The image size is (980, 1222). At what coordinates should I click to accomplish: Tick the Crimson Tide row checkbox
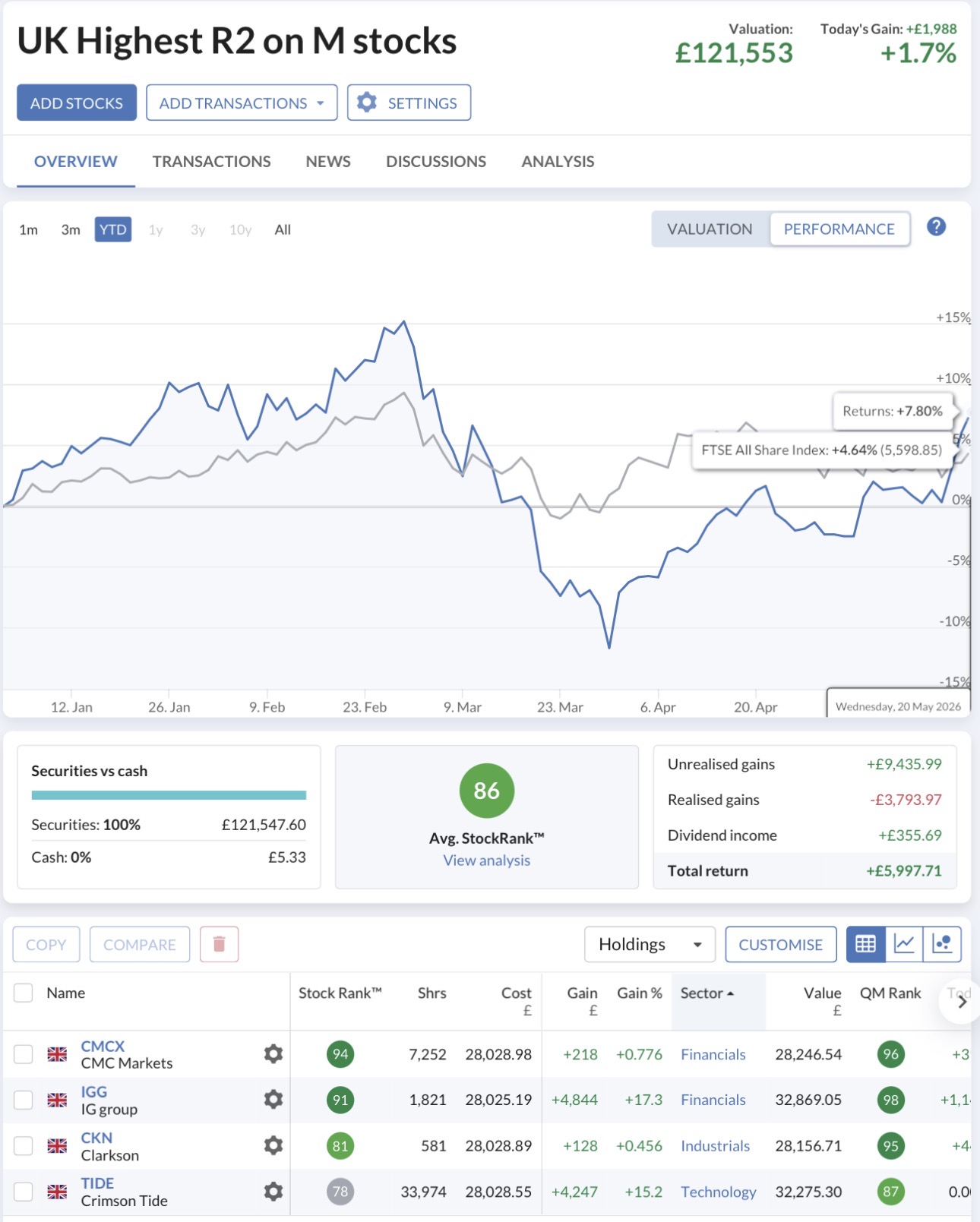(24, 1192)
